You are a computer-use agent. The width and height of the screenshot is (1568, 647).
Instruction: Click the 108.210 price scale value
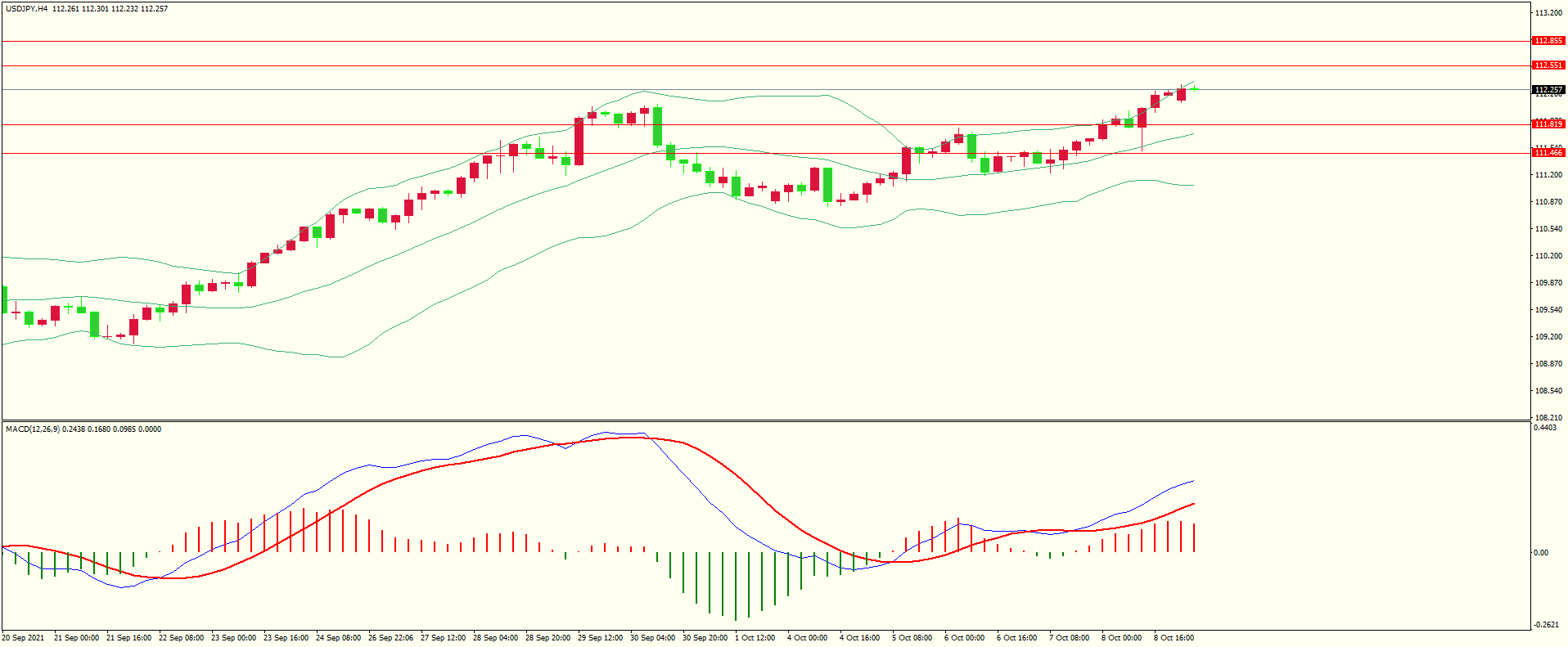pos(1548,417)
